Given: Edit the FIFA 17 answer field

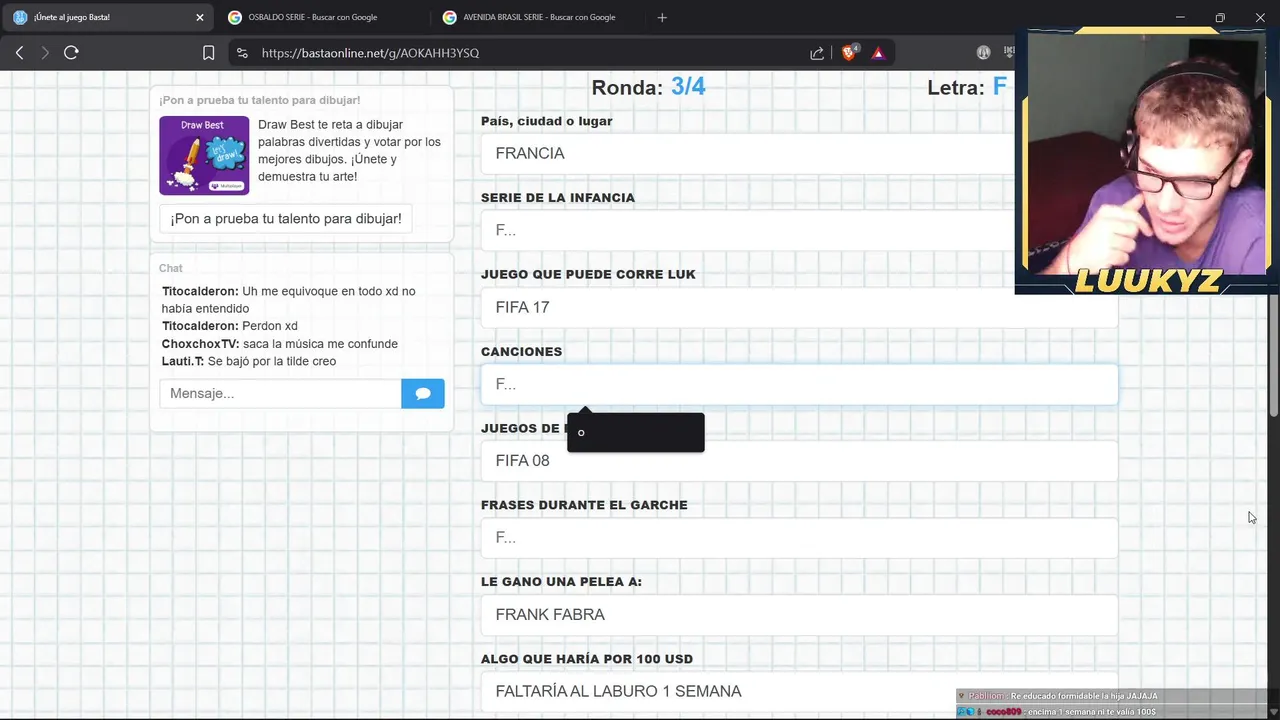Looking at the screenshot, I should tap(799, 307).
